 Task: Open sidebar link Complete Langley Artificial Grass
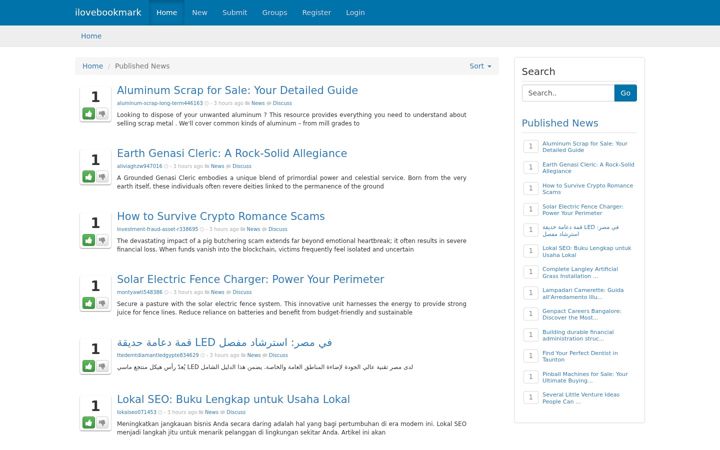580,272
